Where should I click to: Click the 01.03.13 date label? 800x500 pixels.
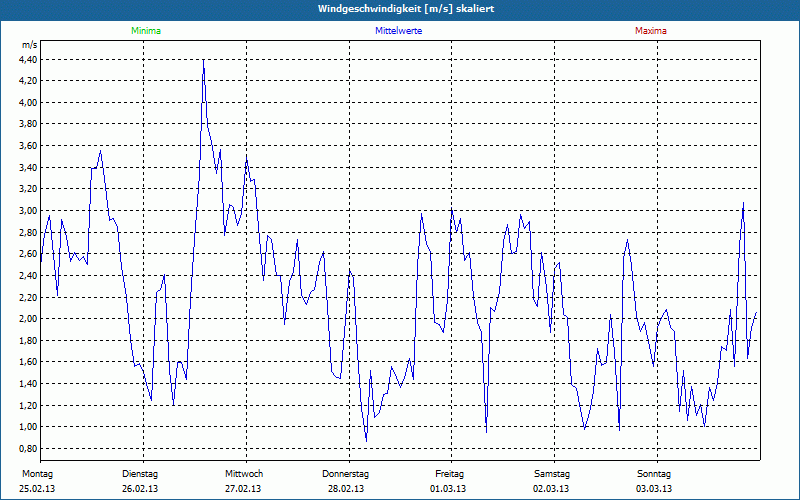pos(448,489)
